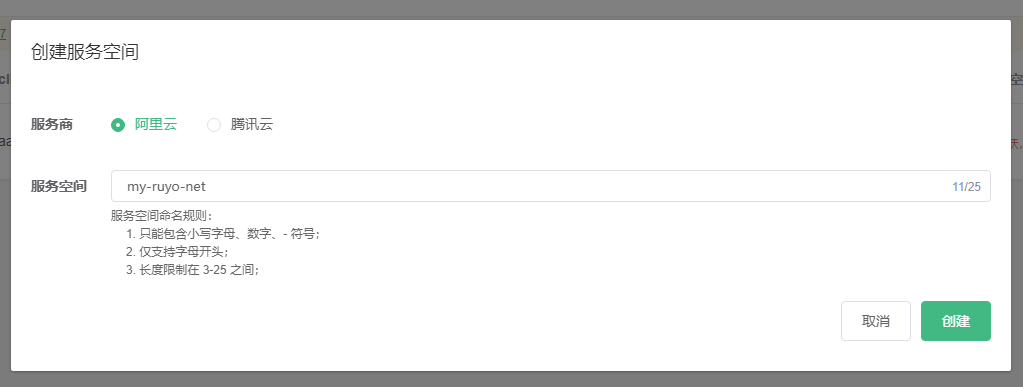Click the red text at right edge
This screenshot has height=387, width=1023.
(x=1017, y=143)
